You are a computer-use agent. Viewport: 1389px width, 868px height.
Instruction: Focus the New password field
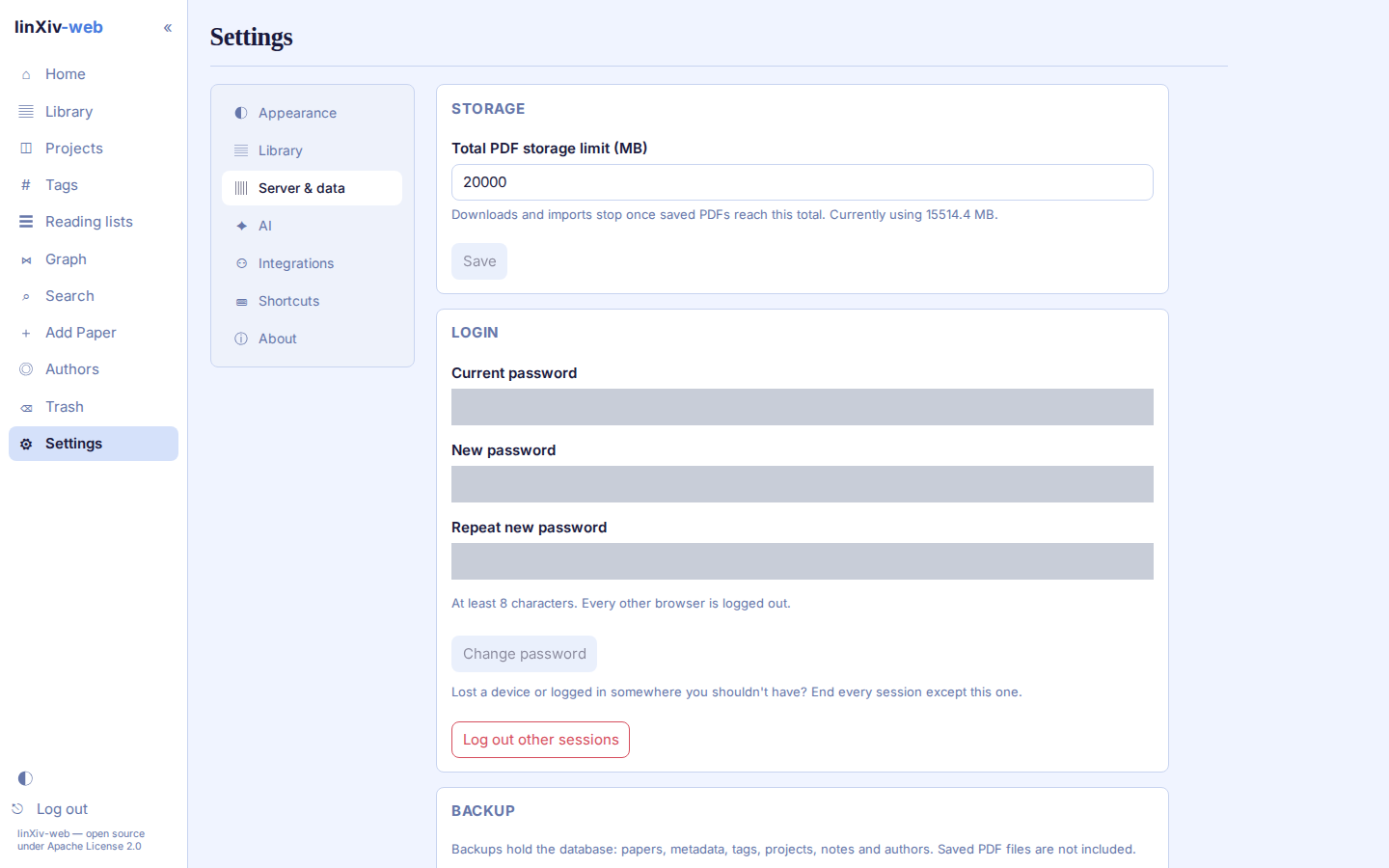(803, 484)
